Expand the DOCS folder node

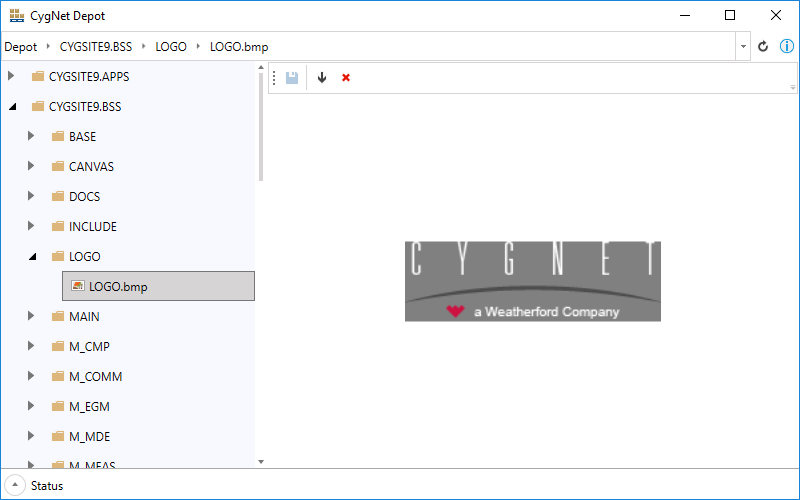31,196
